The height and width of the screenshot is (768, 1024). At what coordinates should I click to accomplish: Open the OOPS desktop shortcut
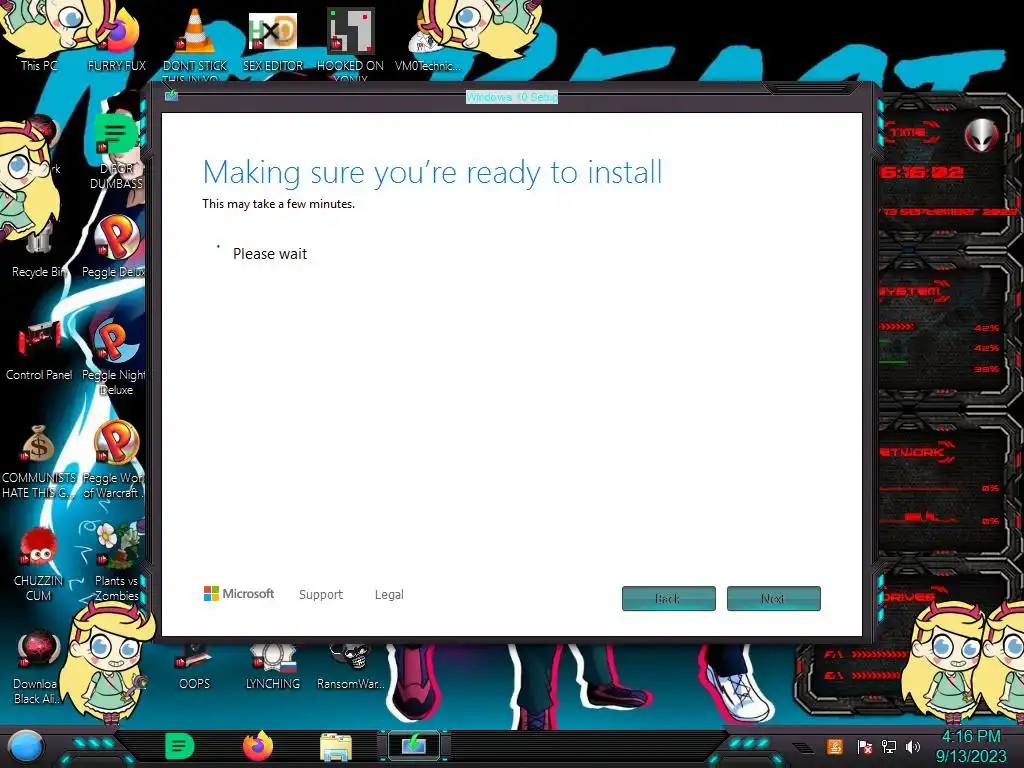click(x=195, y=667)
